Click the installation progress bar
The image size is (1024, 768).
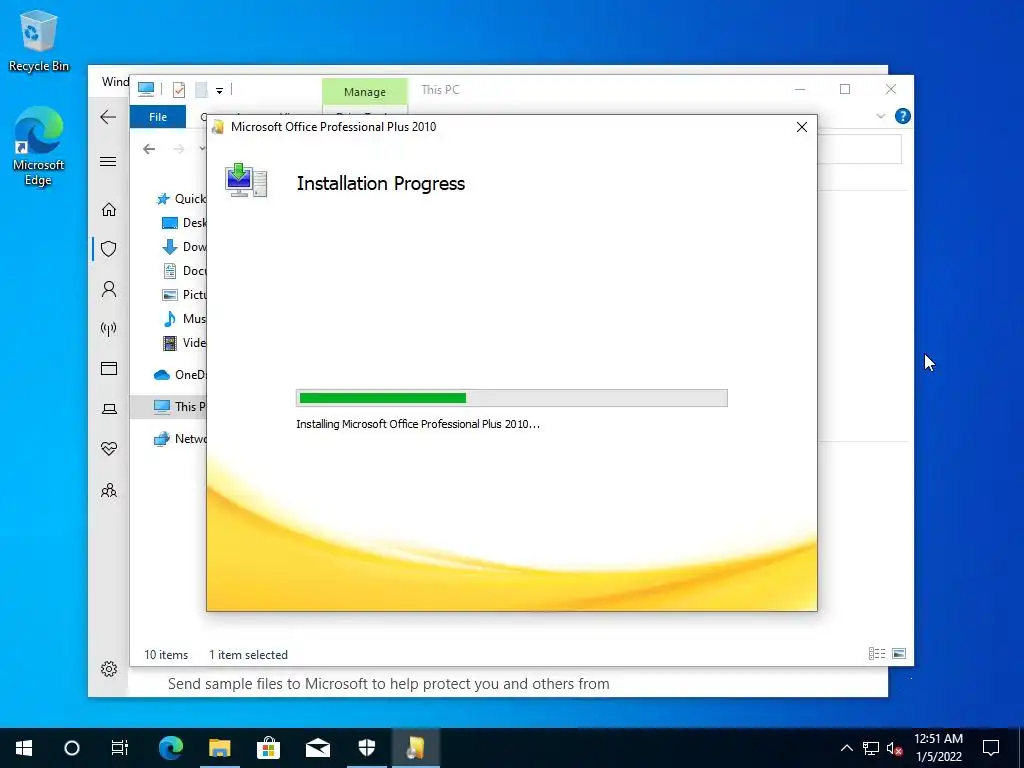pyautogui.click(x=511, y=398)
